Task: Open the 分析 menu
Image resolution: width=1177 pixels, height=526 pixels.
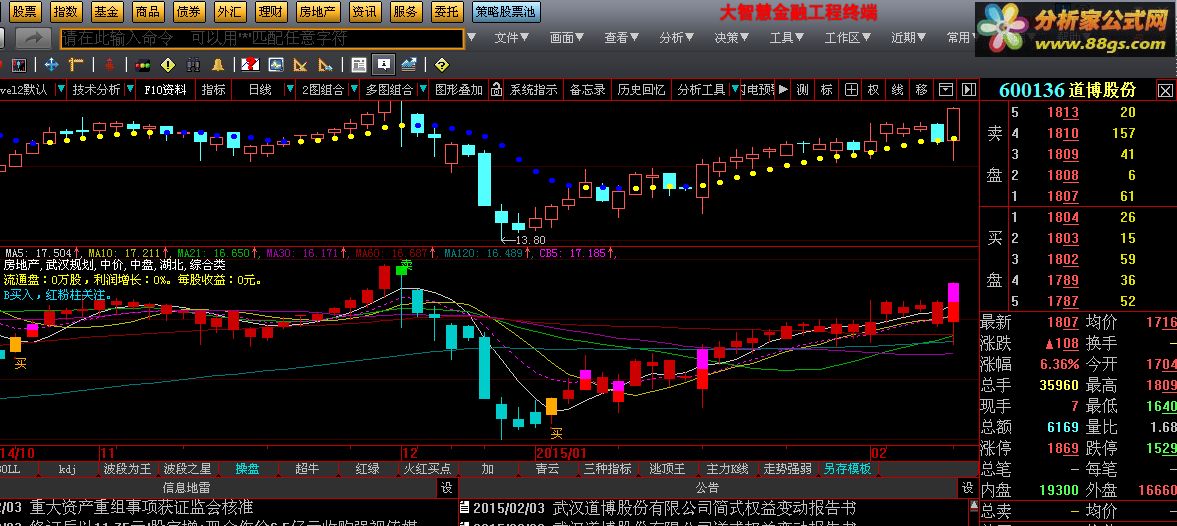Action: coord(676,38)
